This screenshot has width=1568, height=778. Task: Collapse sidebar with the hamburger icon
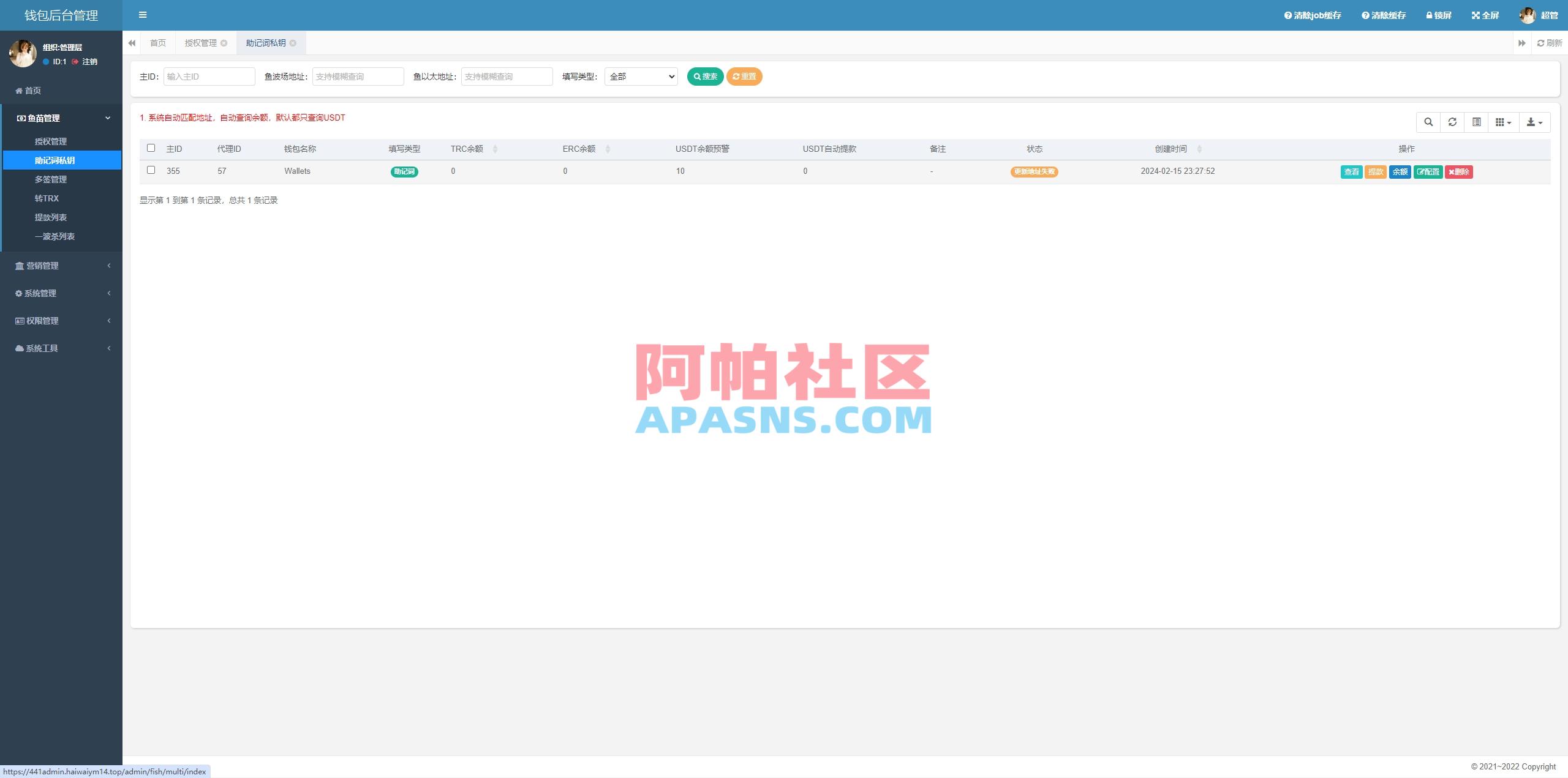tap(143, 15)
